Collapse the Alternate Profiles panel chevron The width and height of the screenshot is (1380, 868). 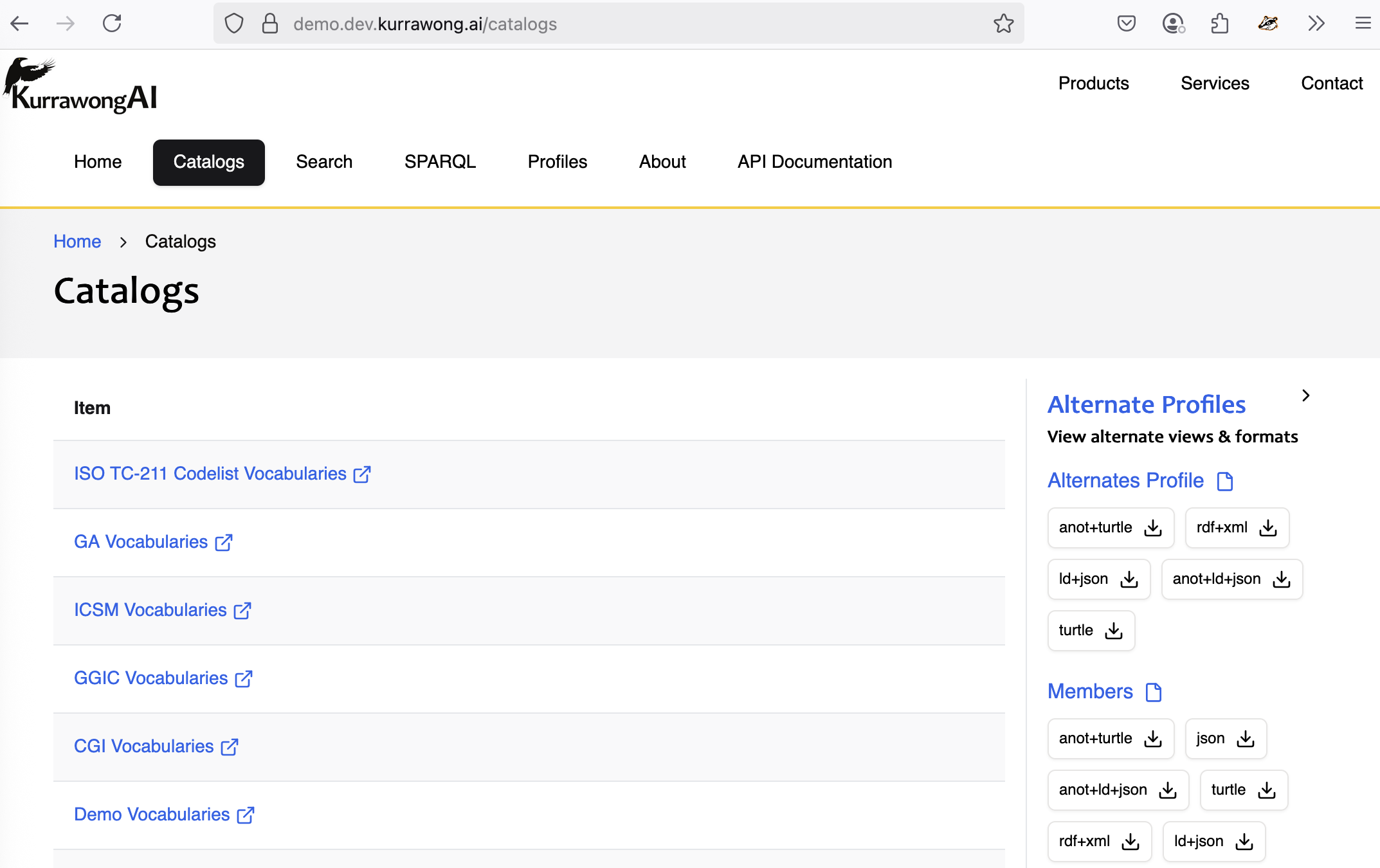tap(1305, 395)
